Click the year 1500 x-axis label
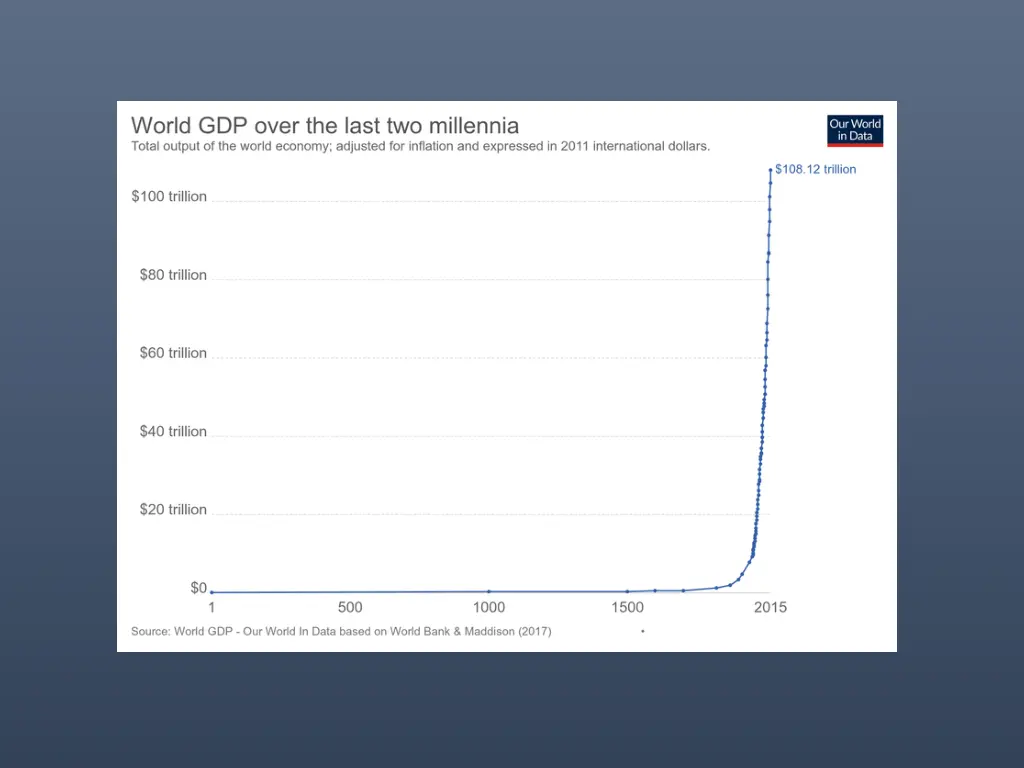Screen dimensions: 1024x768 click(x=628, y=607)
